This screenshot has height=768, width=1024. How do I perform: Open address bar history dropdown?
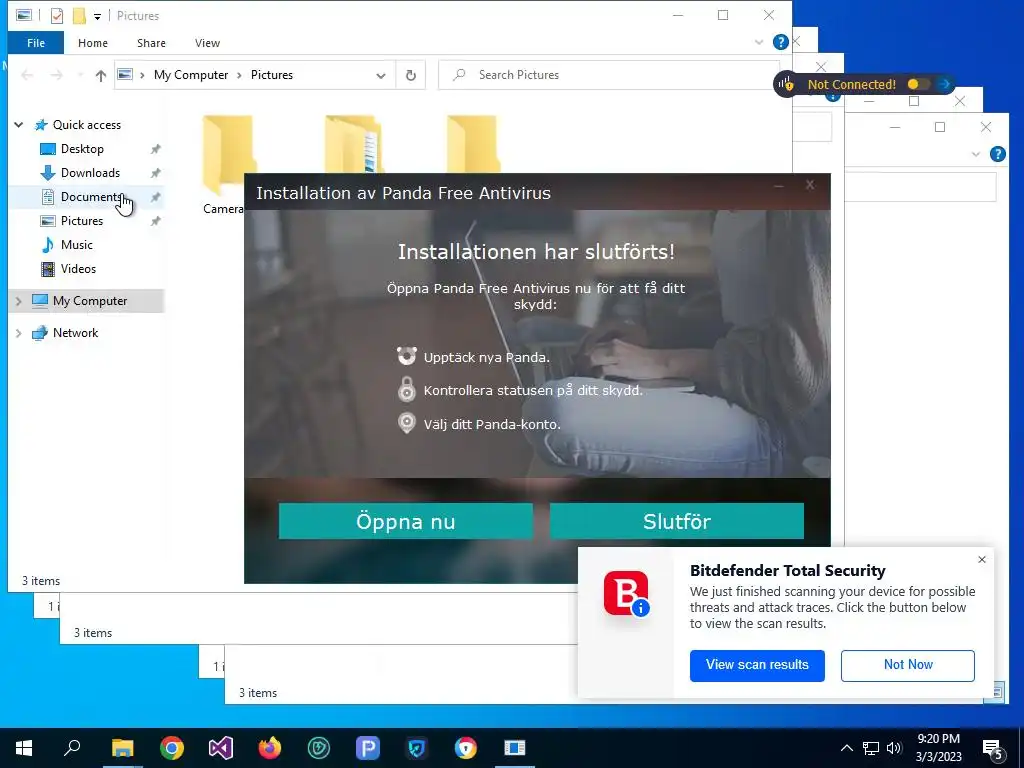point(381,75)
